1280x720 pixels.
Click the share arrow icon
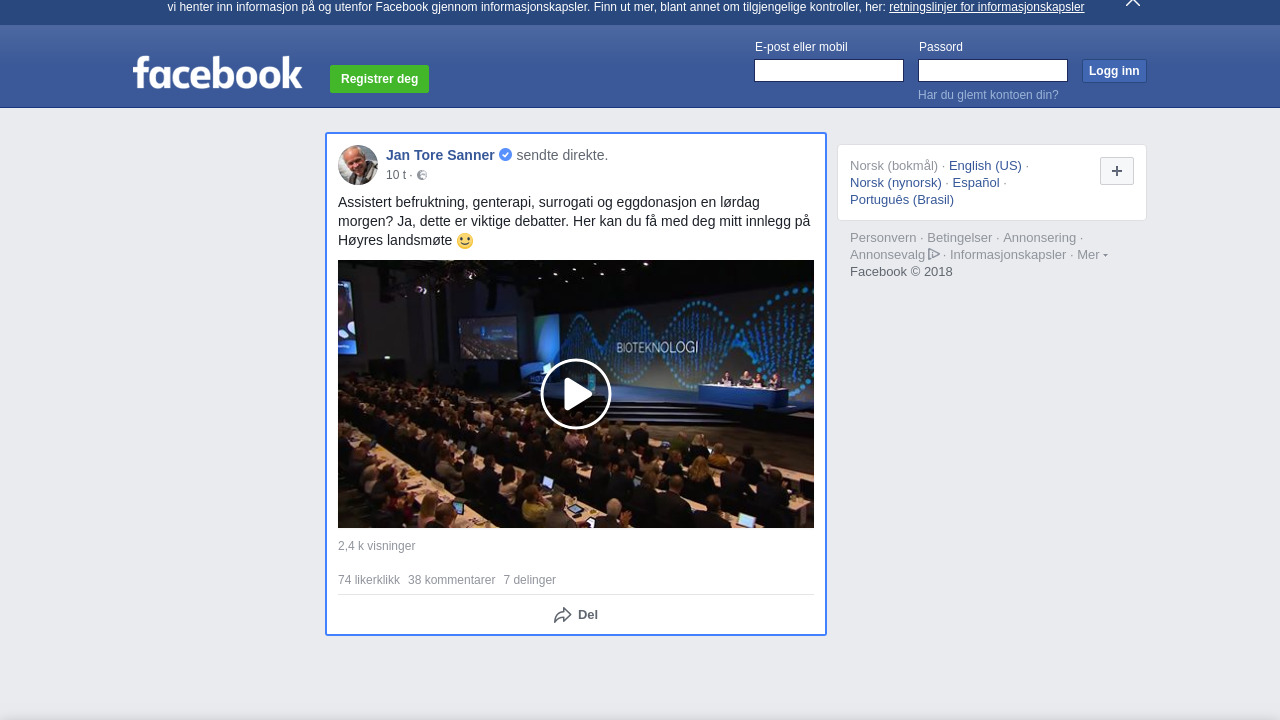(563, 615)
